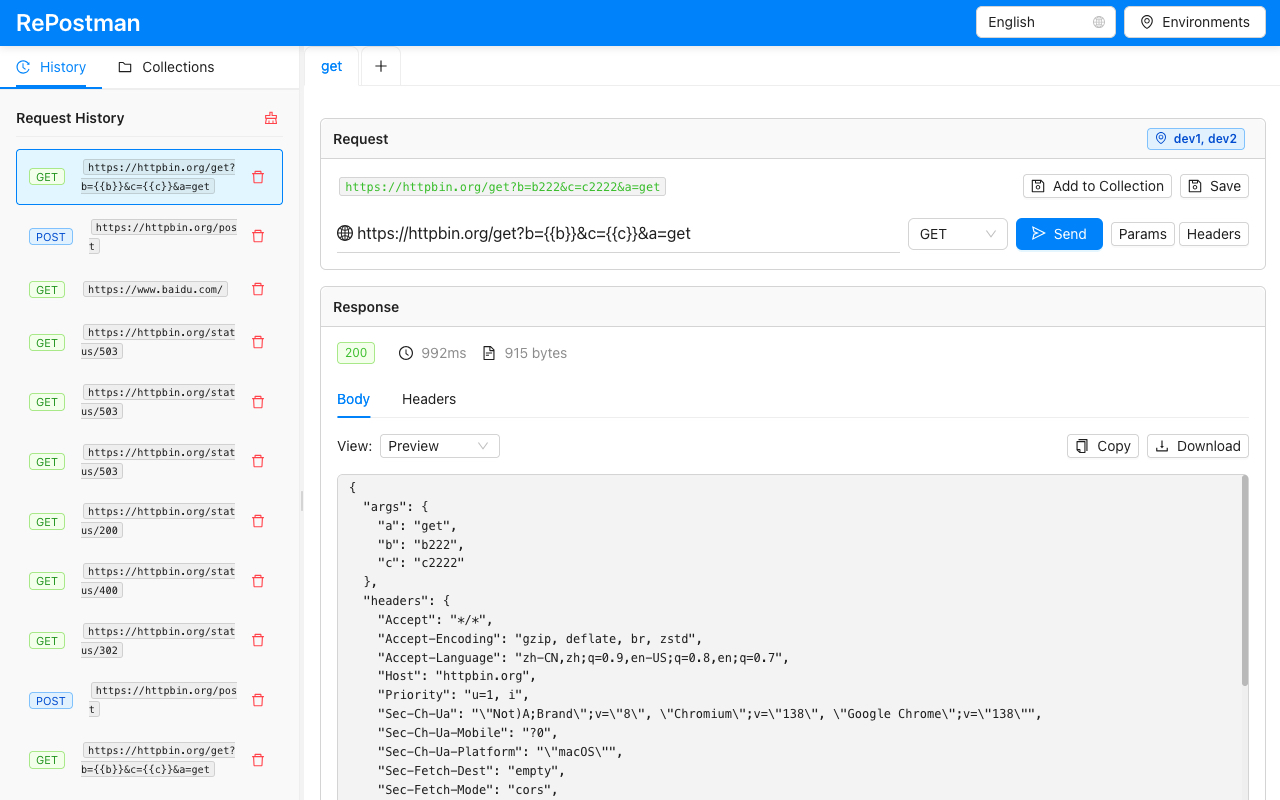Delete the status/200 history entry

[x=258, y=521]
